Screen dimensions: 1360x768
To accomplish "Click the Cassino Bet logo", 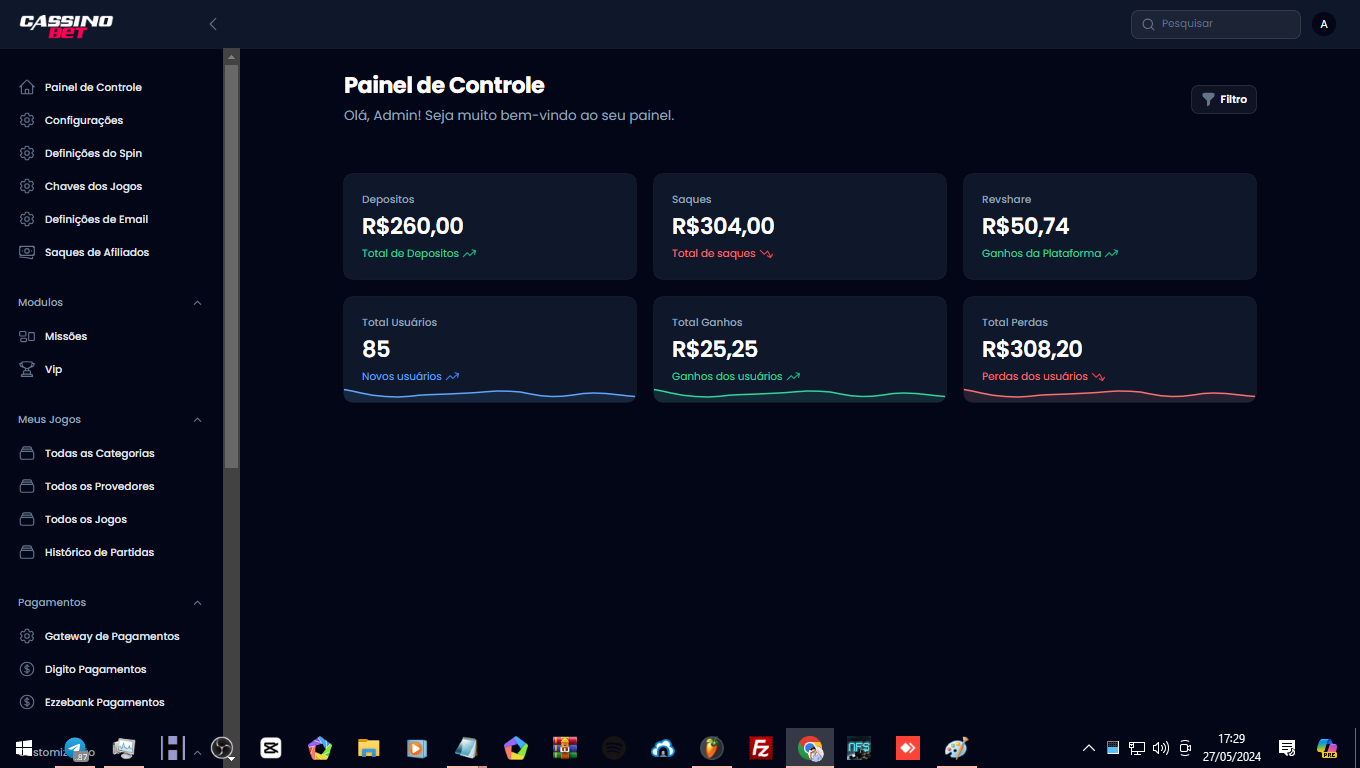I will 66,25.
